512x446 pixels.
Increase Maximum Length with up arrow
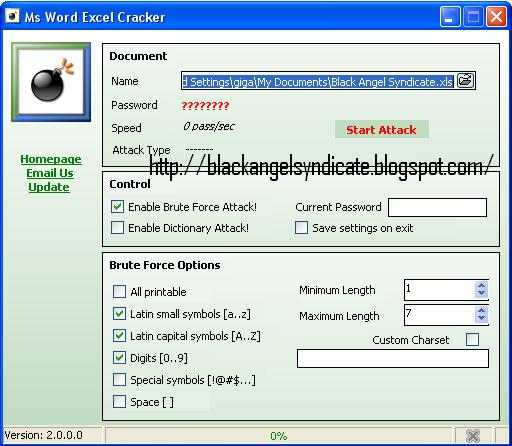click(x=481, y=310)
